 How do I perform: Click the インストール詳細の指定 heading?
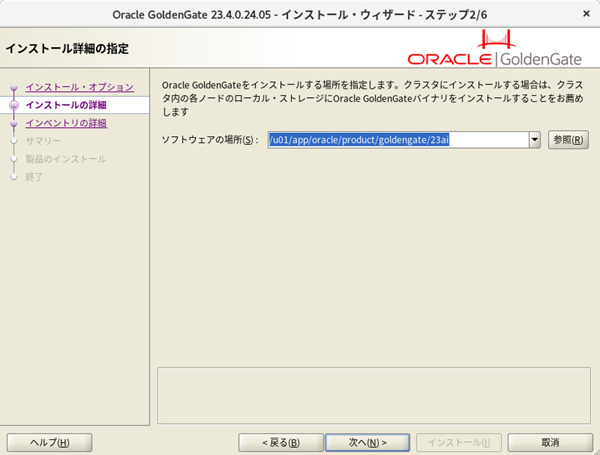(67, 49)
